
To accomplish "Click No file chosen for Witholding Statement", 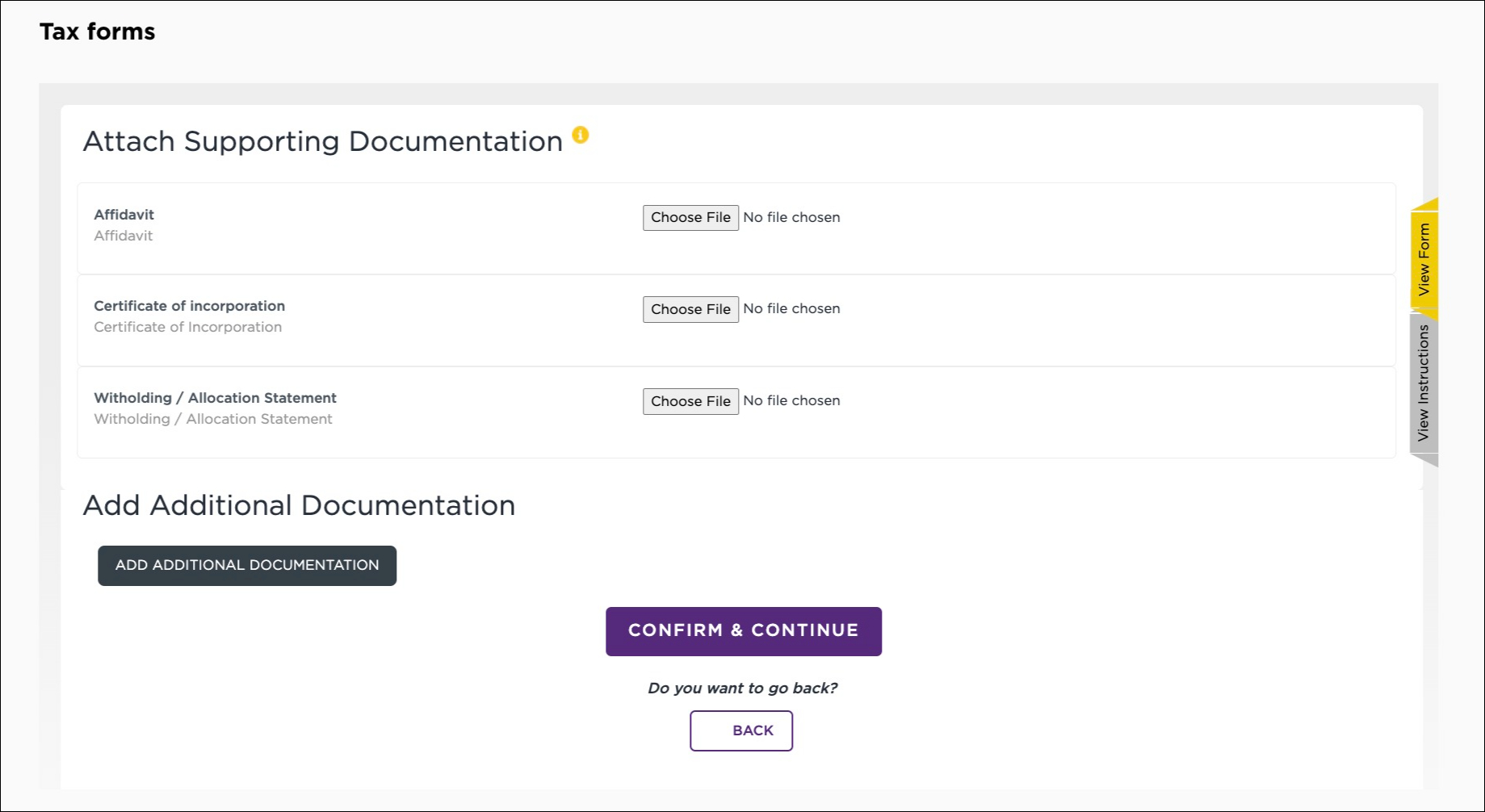I will tap(791, 400).
